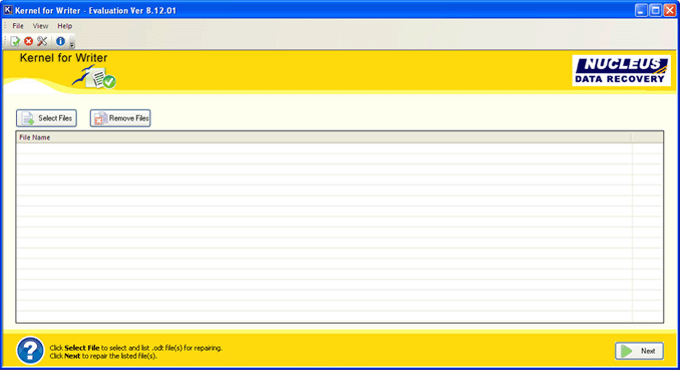
Task: Open the Help menu
Action: coord(65,26)
